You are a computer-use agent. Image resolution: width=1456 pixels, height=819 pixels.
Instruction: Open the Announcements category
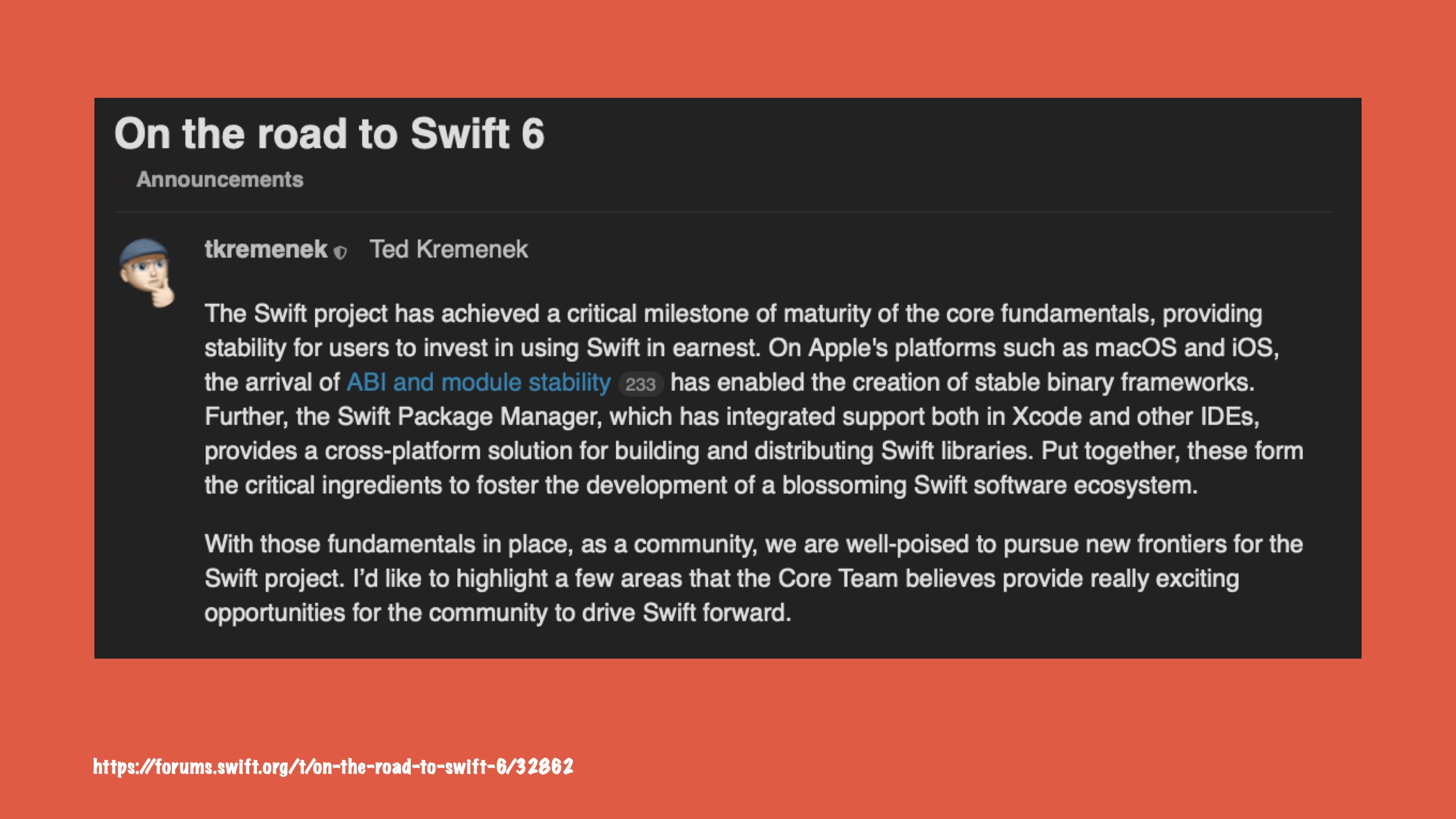tap(220, 180)
